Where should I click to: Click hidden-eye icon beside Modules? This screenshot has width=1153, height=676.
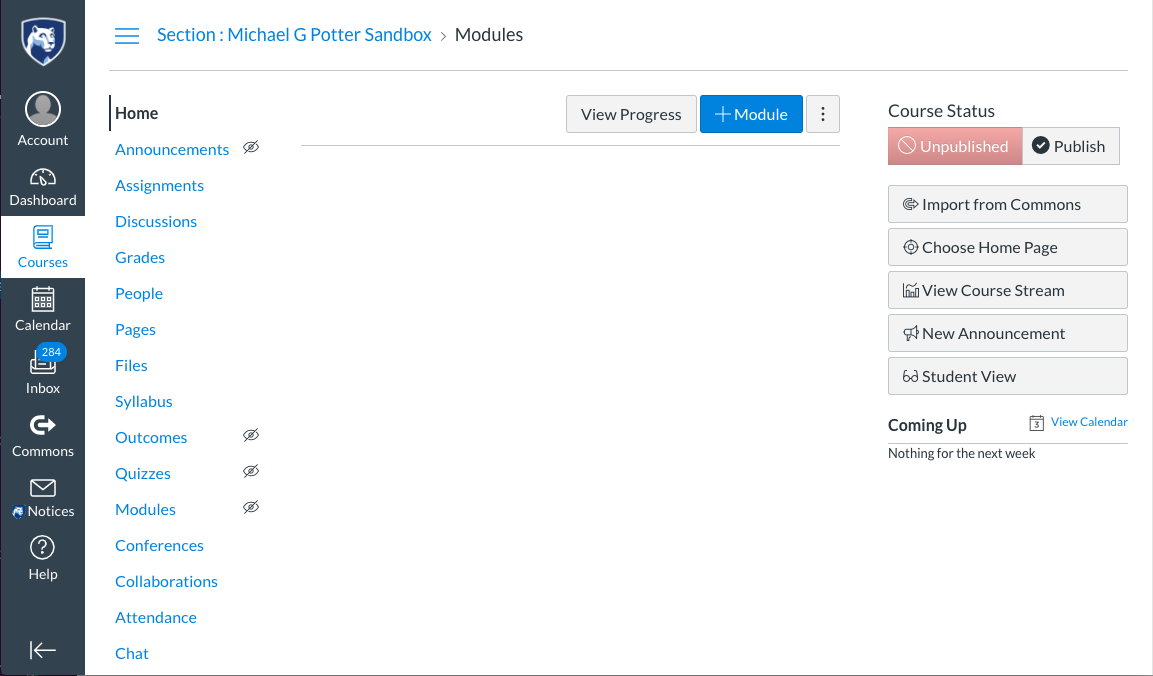tap(251, 507)
